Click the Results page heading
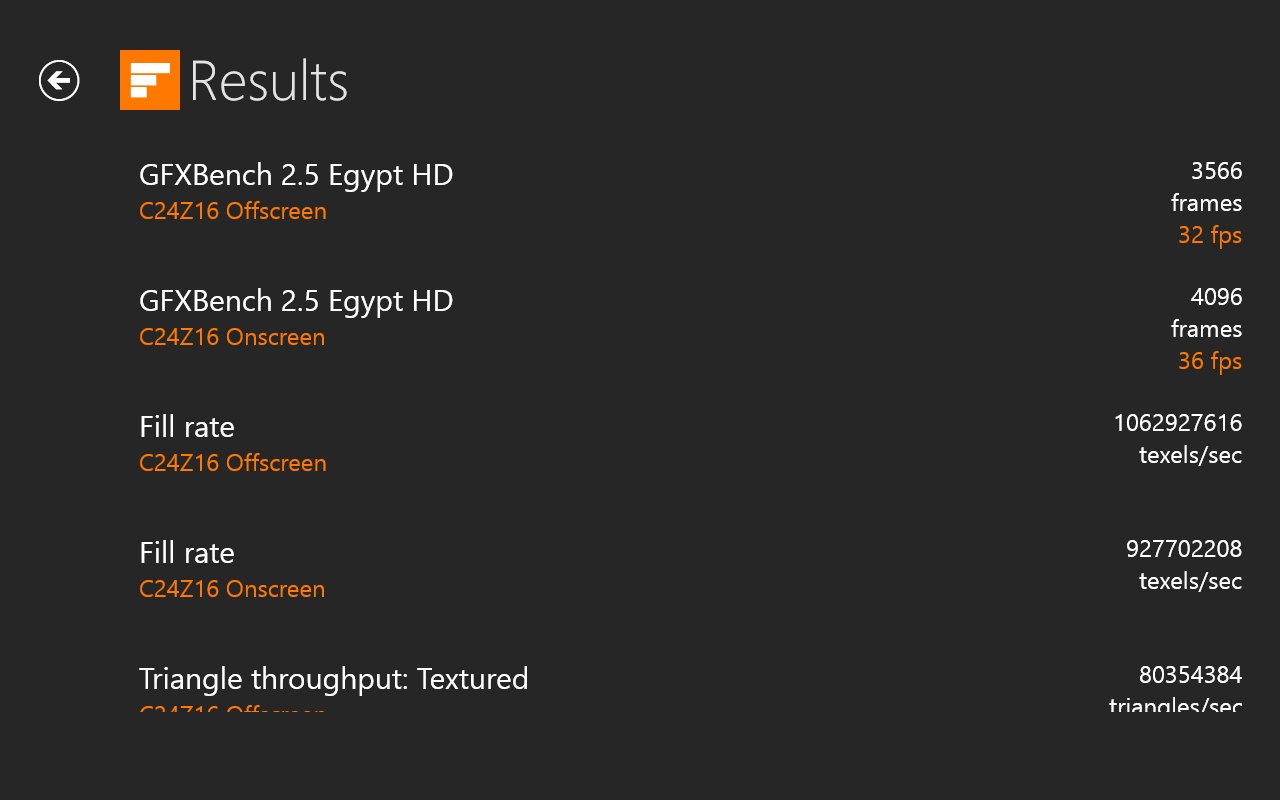This screenshot has height=800, width=1280. point(268,81)
